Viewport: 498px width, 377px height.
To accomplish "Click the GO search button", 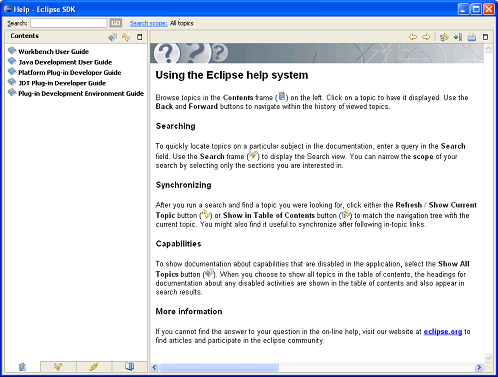I will pos(116,23).
